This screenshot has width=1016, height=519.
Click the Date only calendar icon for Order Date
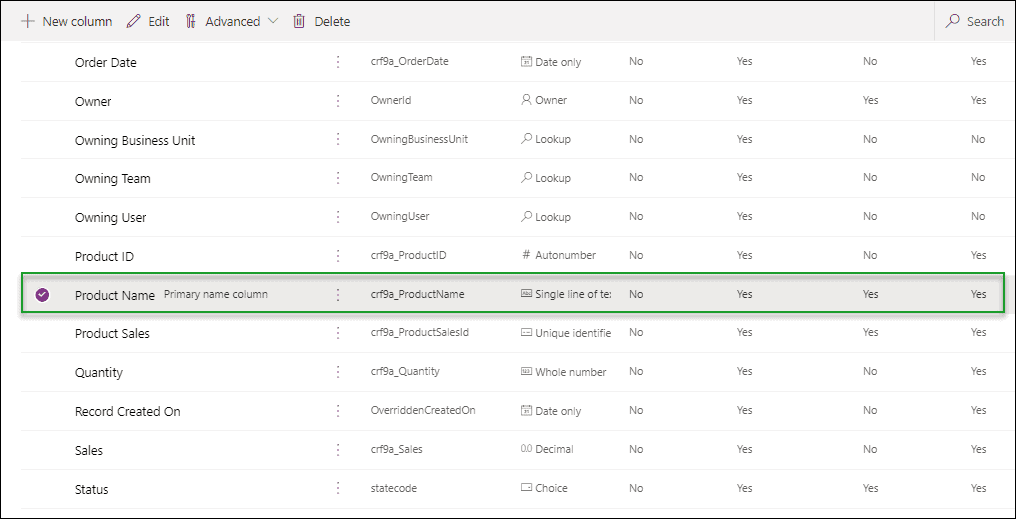click(526, 62)
